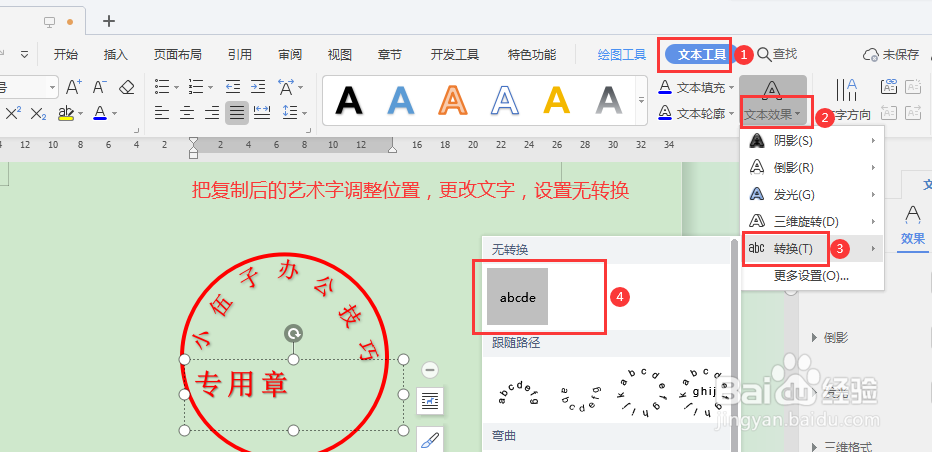Expand 倒影 section in side panel
The width and height of the screenshot is (932, 452).
830,337
